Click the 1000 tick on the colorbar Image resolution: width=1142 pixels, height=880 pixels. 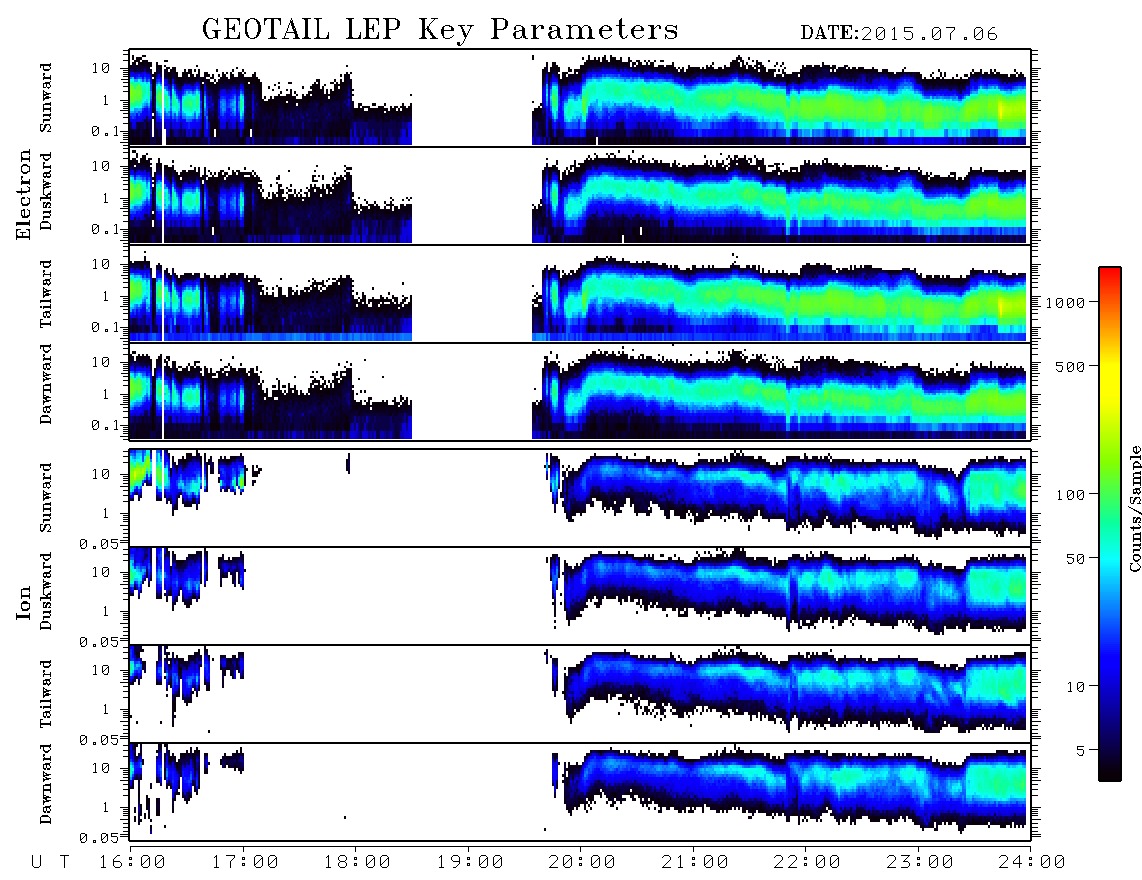tap(1066, 302)
